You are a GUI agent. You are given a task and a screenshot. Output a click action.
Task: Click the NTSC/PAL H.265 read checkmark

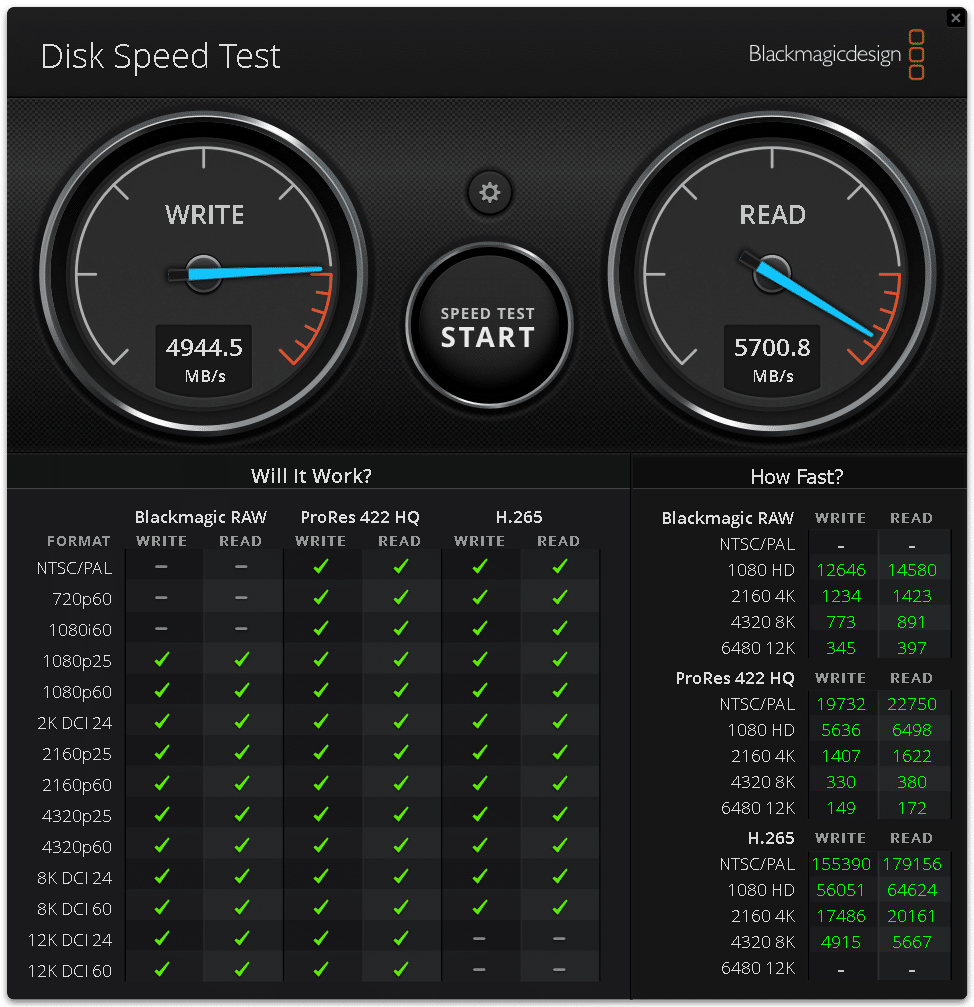click(x=560, y=566)
